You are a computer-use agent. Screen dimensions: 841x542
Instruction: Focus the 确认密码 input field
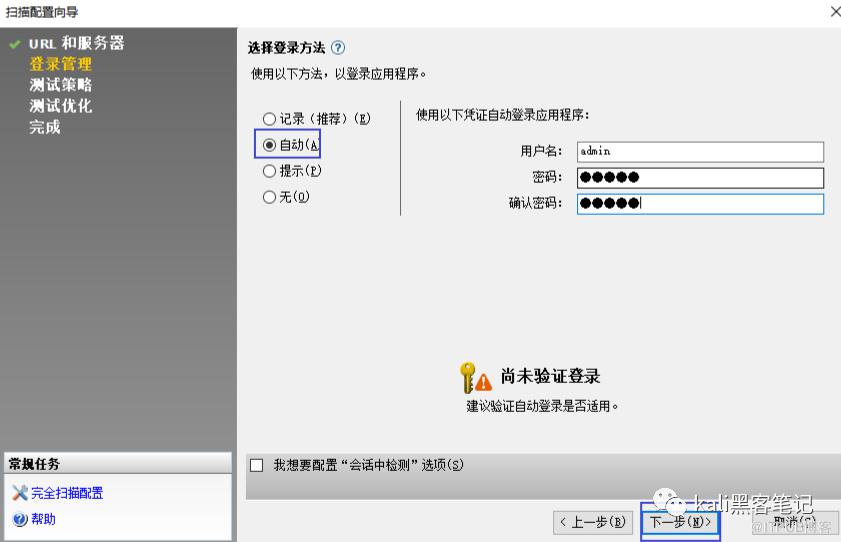point(700,204)
